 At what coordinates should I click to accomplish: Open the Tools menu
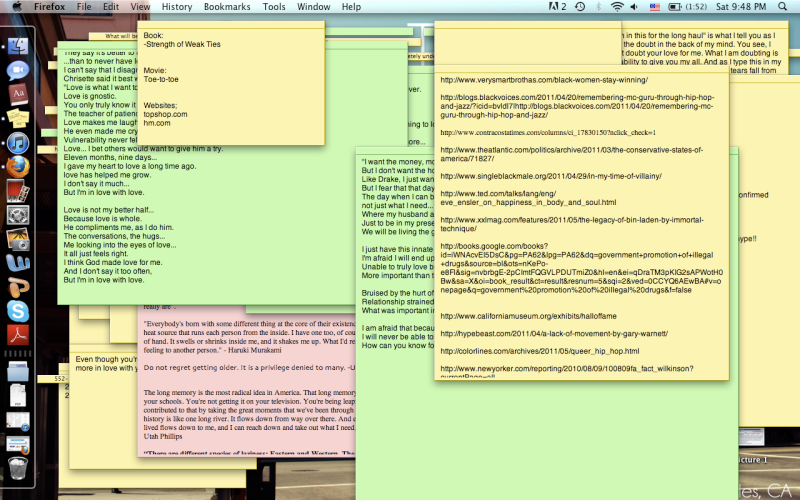[274, 7]
